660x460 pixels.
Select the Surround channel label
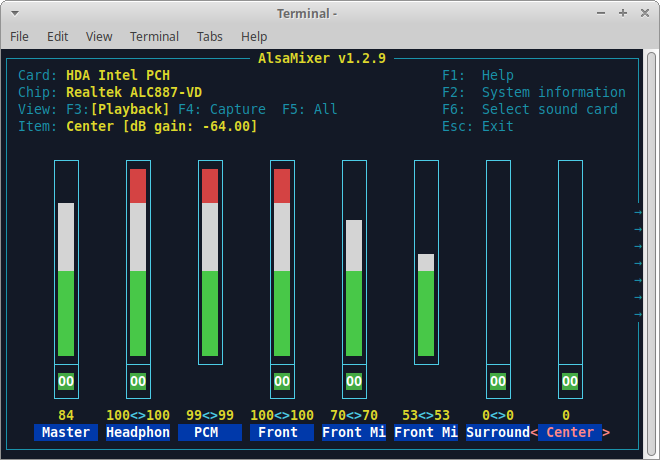click(x=498, y=432)
